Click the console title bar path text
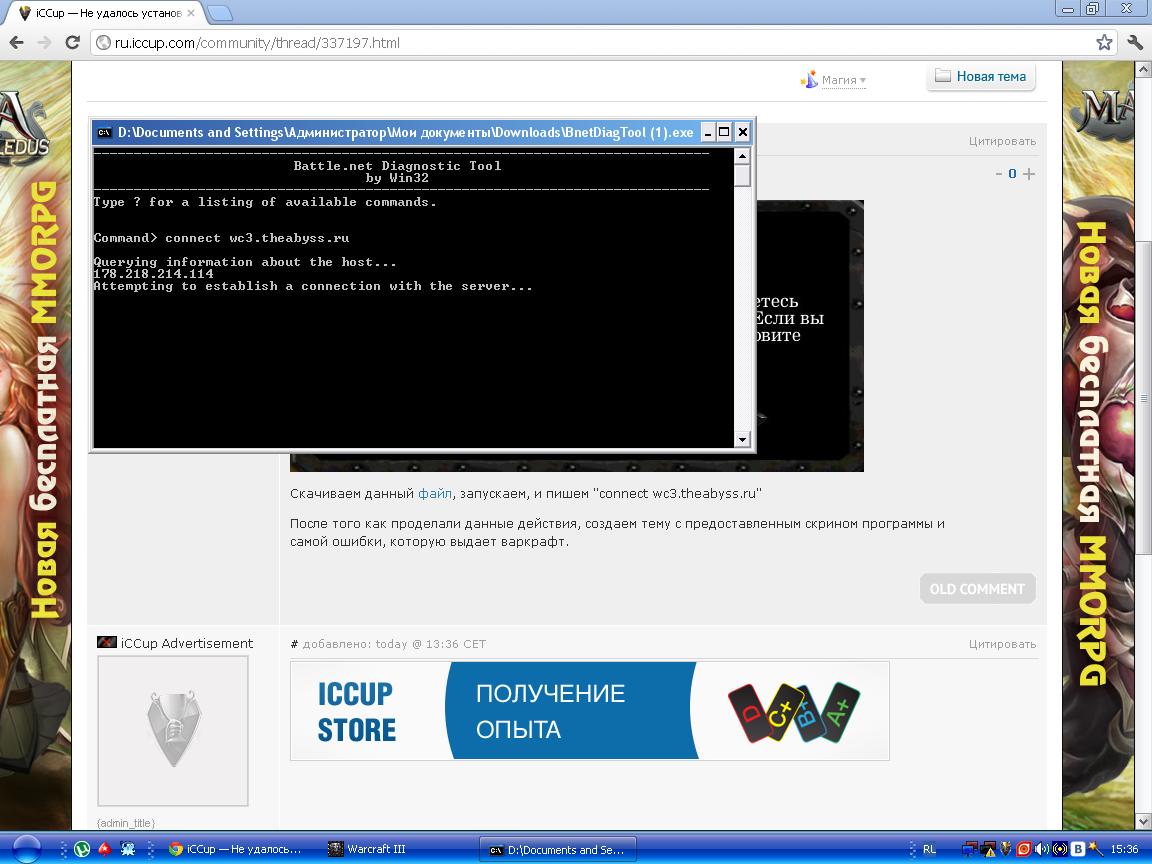Screen dimensions: 1152x864 coord(406,132)
